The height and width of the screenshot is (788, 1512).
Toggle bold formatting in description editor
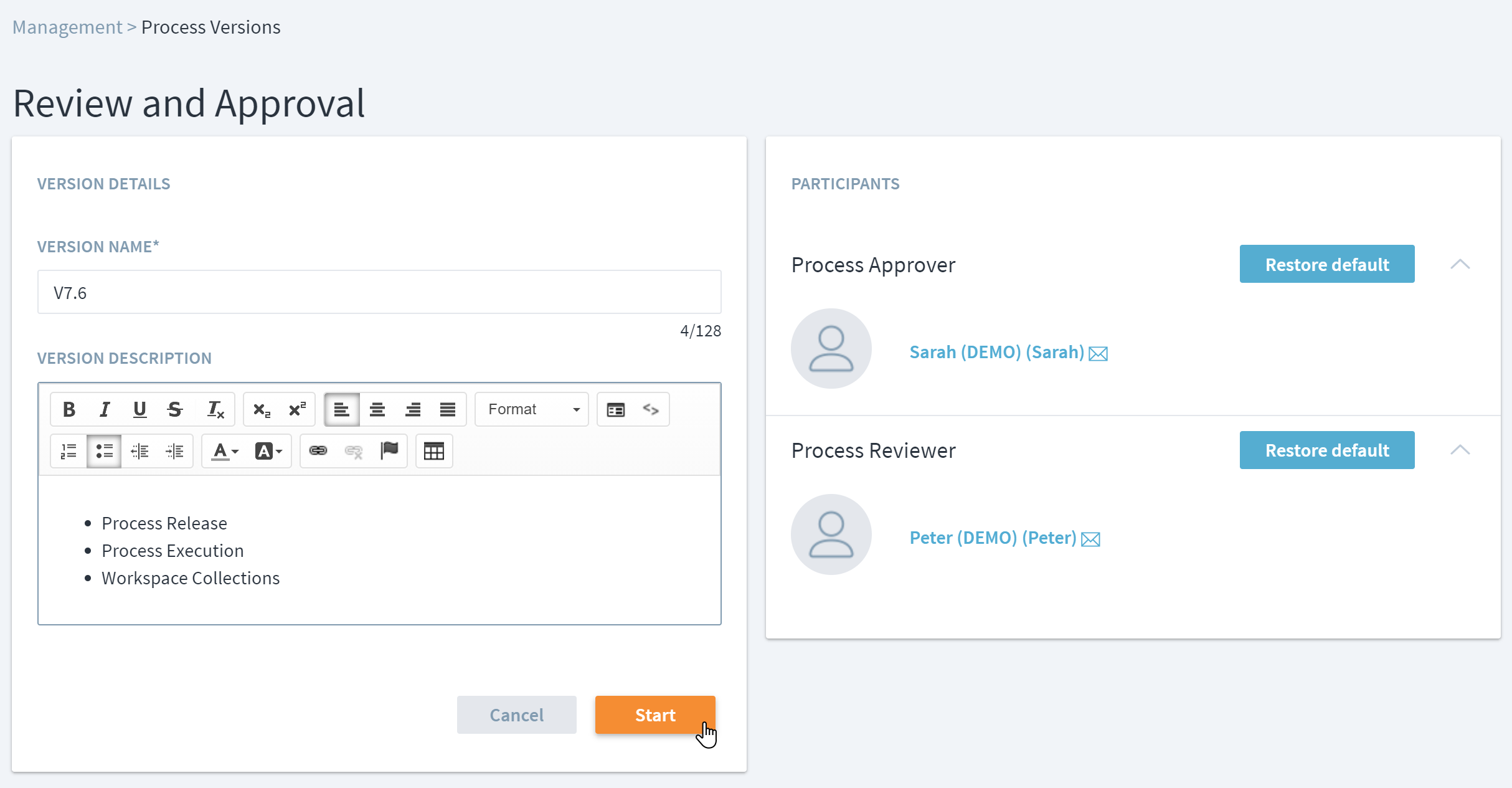(69, 409)
